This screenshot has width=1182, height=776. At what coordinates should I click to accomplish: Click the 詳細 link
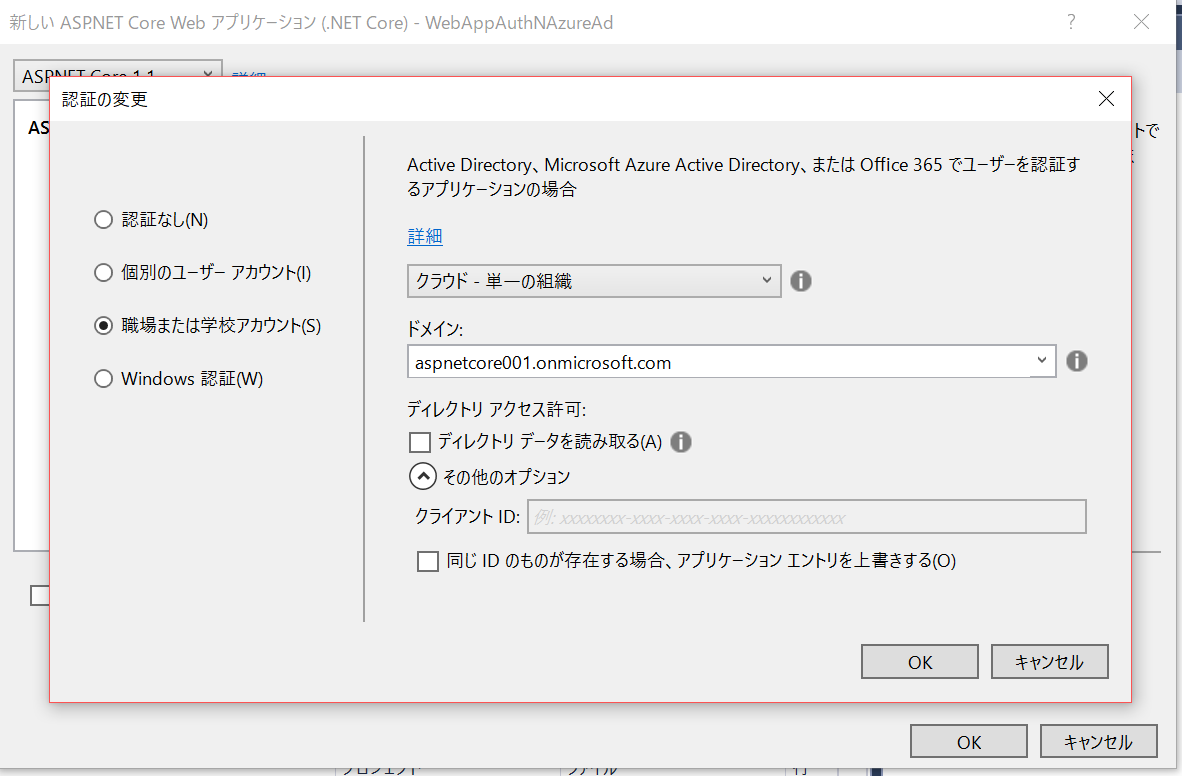click(425, 236)
